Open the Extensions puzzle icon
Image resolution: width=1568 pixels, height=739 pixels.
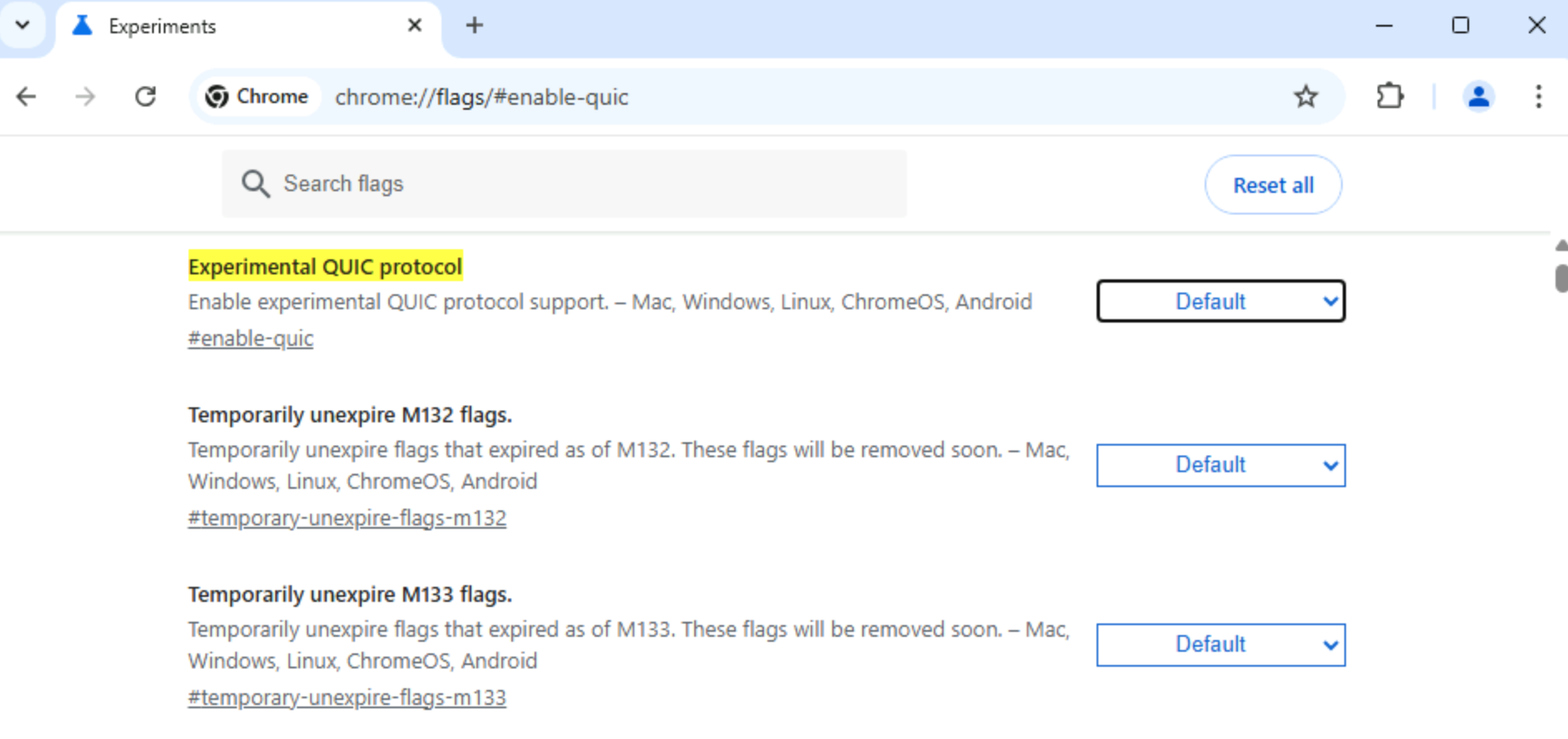[1389, 96]
